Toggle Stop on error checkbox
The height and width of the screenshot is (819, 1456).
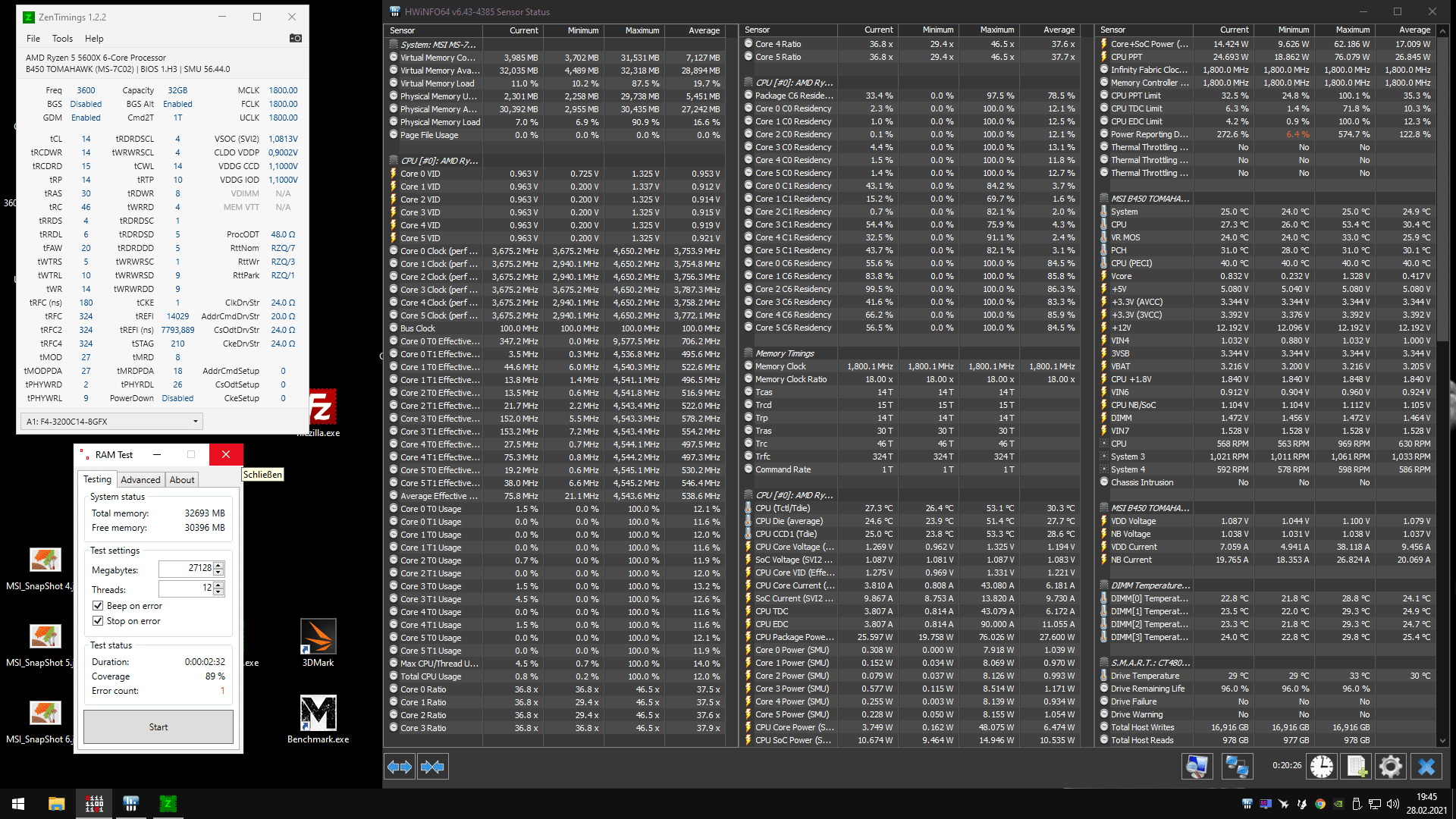pos(98,621)
